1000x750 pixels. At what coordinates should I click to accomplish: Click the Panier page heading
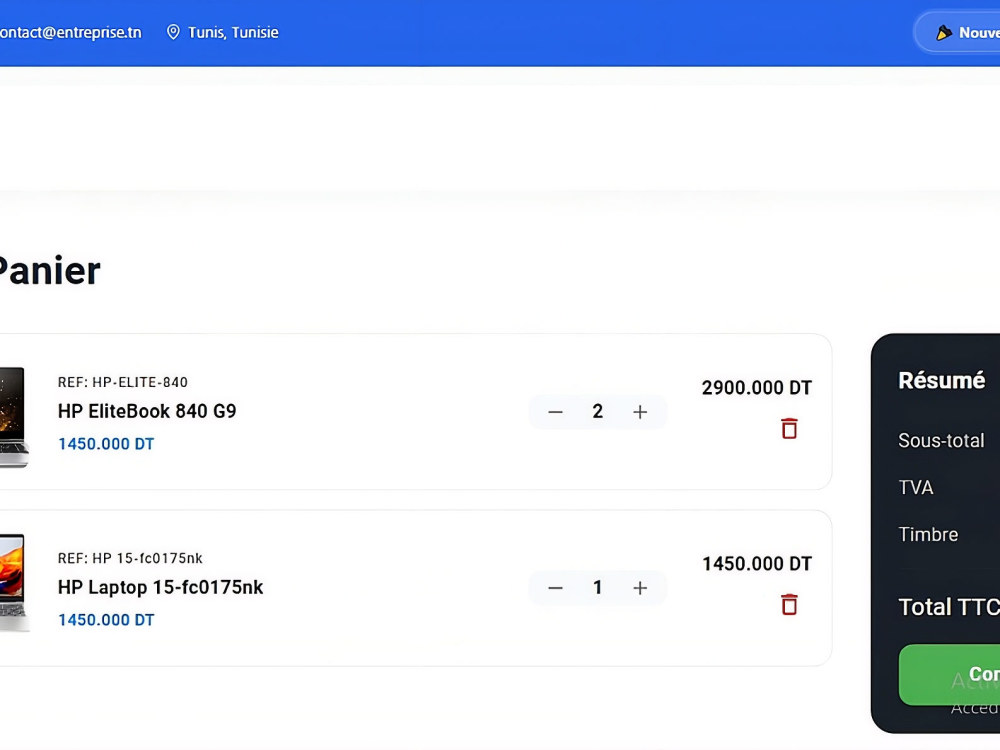[50, 271]
